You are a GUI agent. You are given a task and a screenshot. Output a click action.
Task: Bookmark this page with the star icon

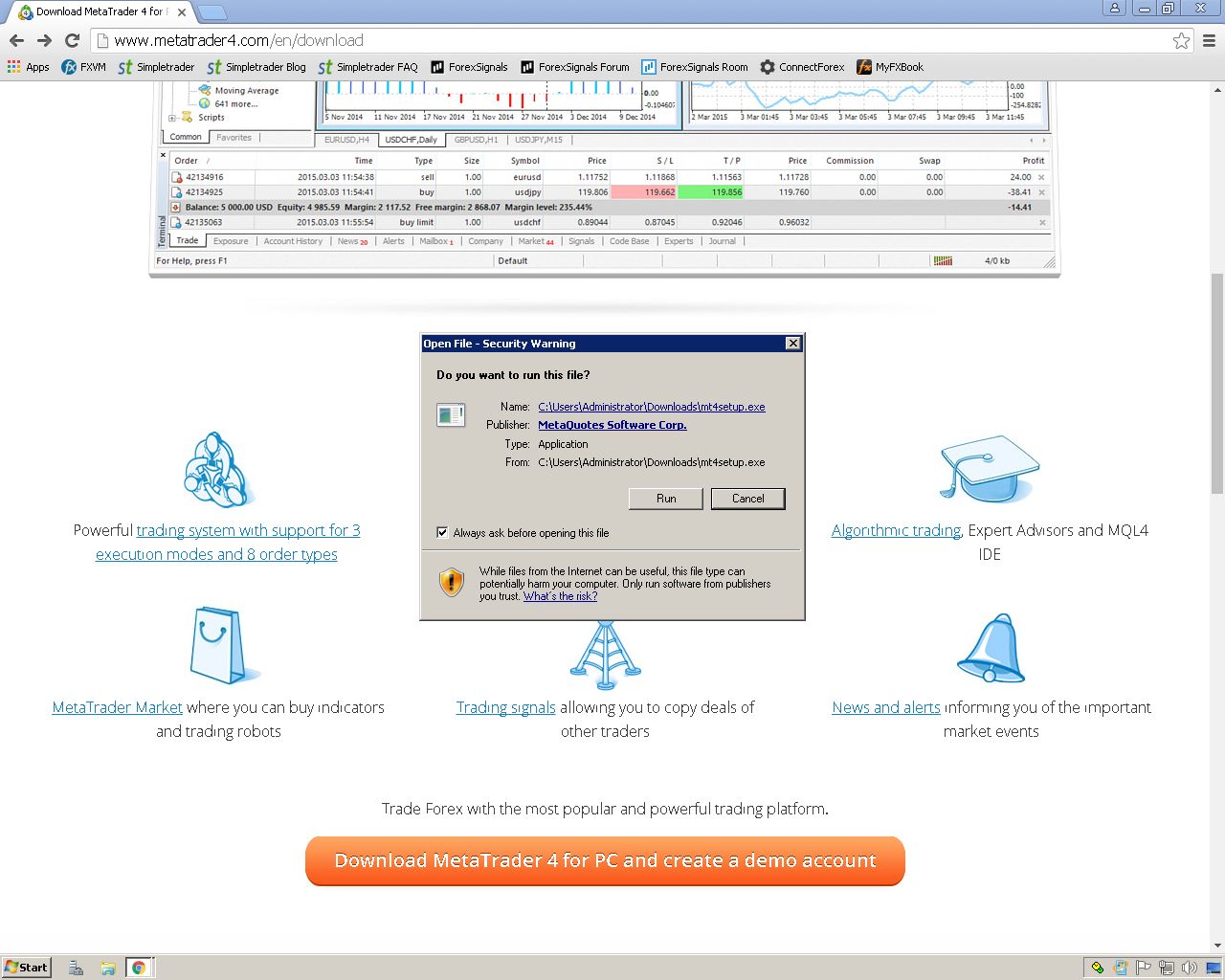click(x=1182, y=40)
